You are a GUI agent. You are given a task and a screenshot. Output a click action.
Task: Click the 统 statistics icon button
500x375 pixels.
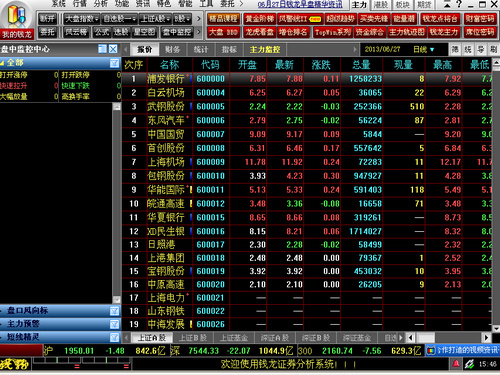coord(468,50)
